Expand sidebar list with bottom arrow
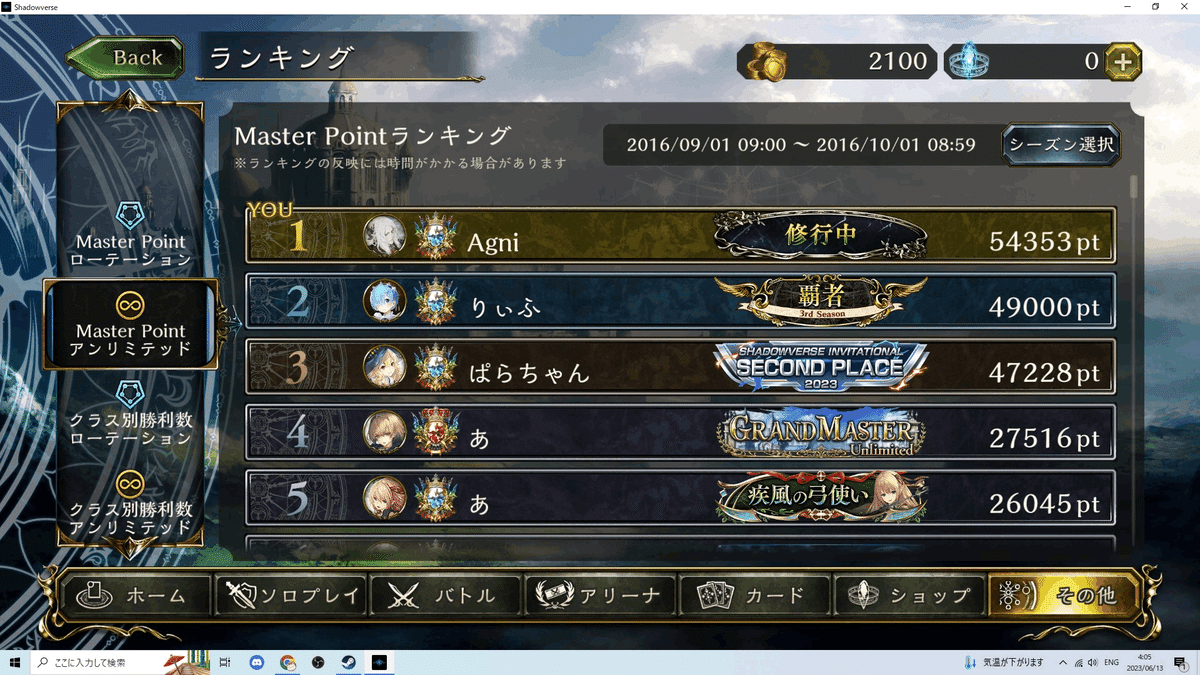1200x675 pixels. point(130,548)
